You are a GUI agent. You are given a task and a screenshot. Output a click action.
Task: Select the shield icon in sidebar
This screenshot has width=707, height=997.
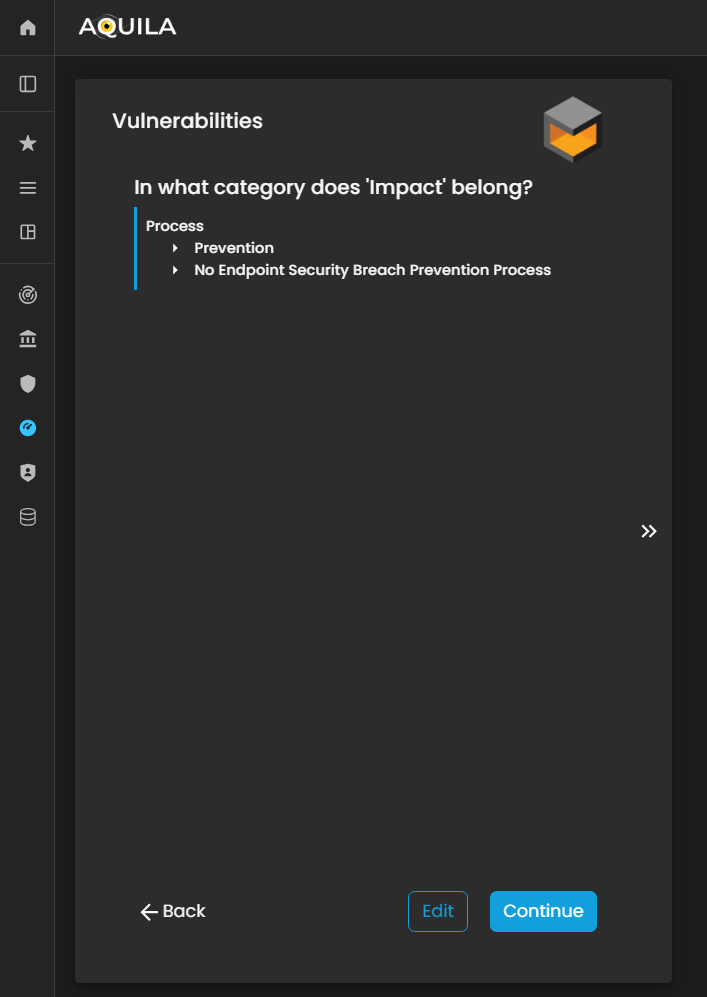coord(28,384)
